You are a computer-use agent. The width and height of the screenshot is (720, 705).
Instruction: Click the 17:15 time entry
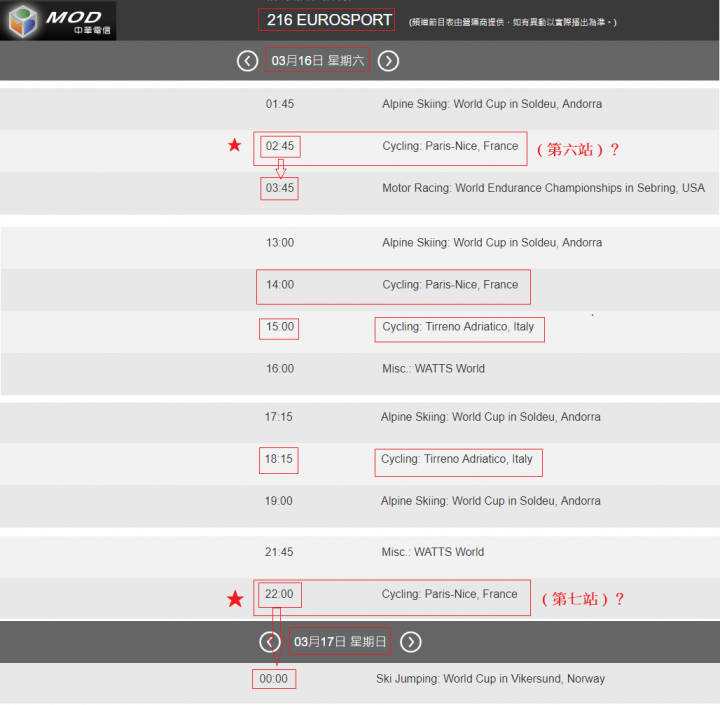(279, 417)
